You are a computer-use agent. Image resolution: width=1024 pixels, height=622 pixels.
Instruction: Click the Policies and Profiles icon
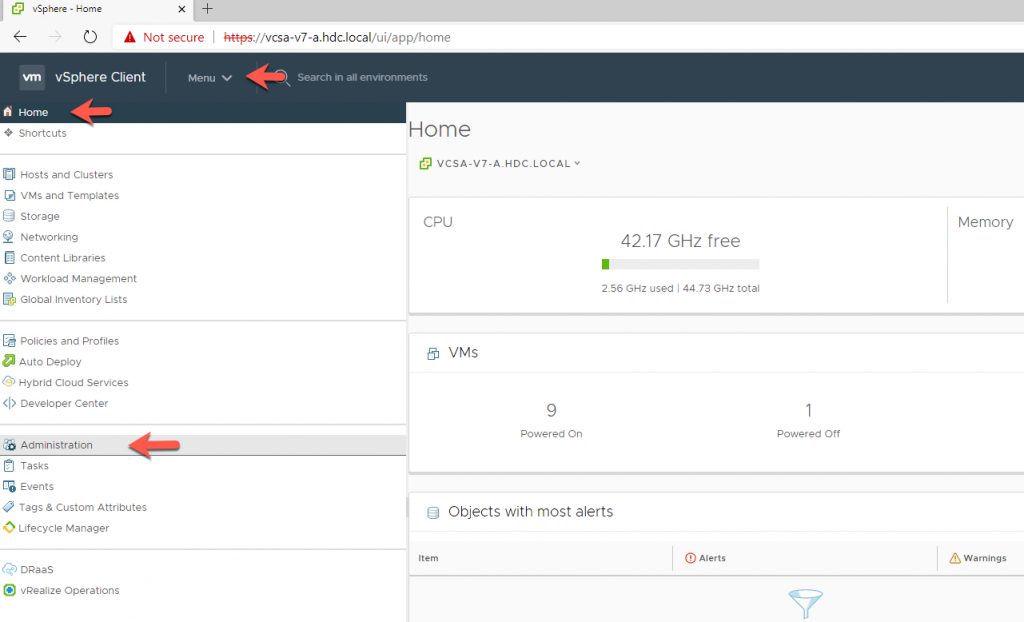point(9,340)
